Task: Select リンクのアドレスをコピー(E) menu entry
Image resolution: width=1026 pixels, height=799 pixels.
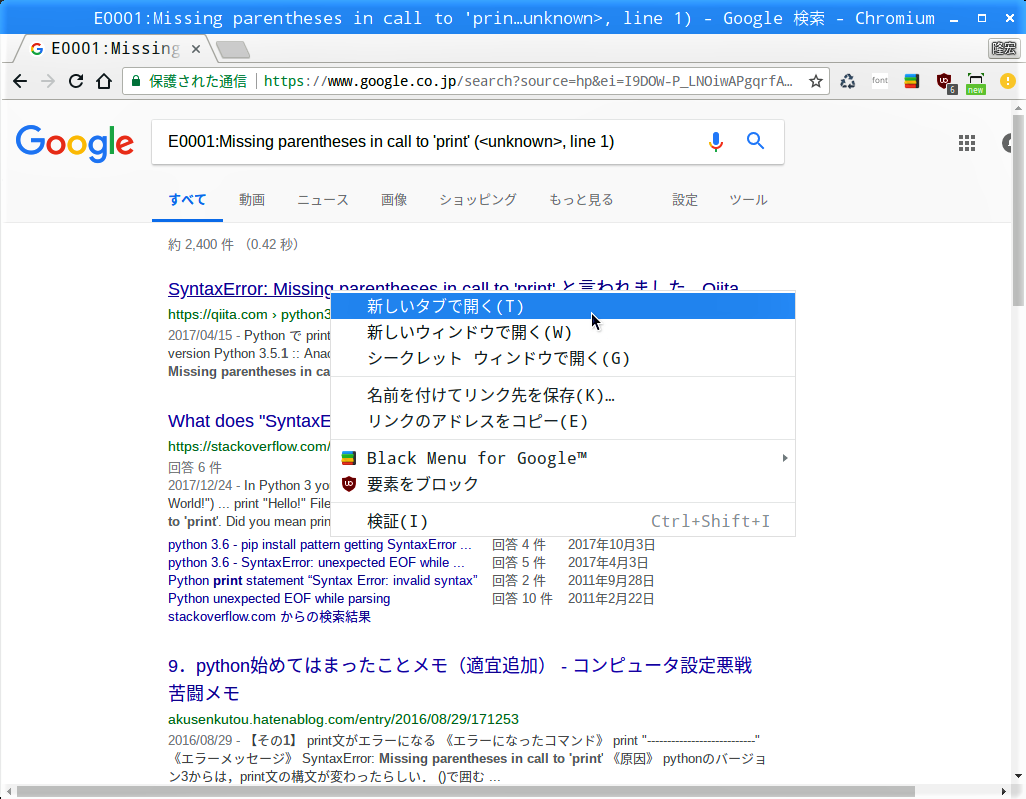Action: click(x=563, y=421)
